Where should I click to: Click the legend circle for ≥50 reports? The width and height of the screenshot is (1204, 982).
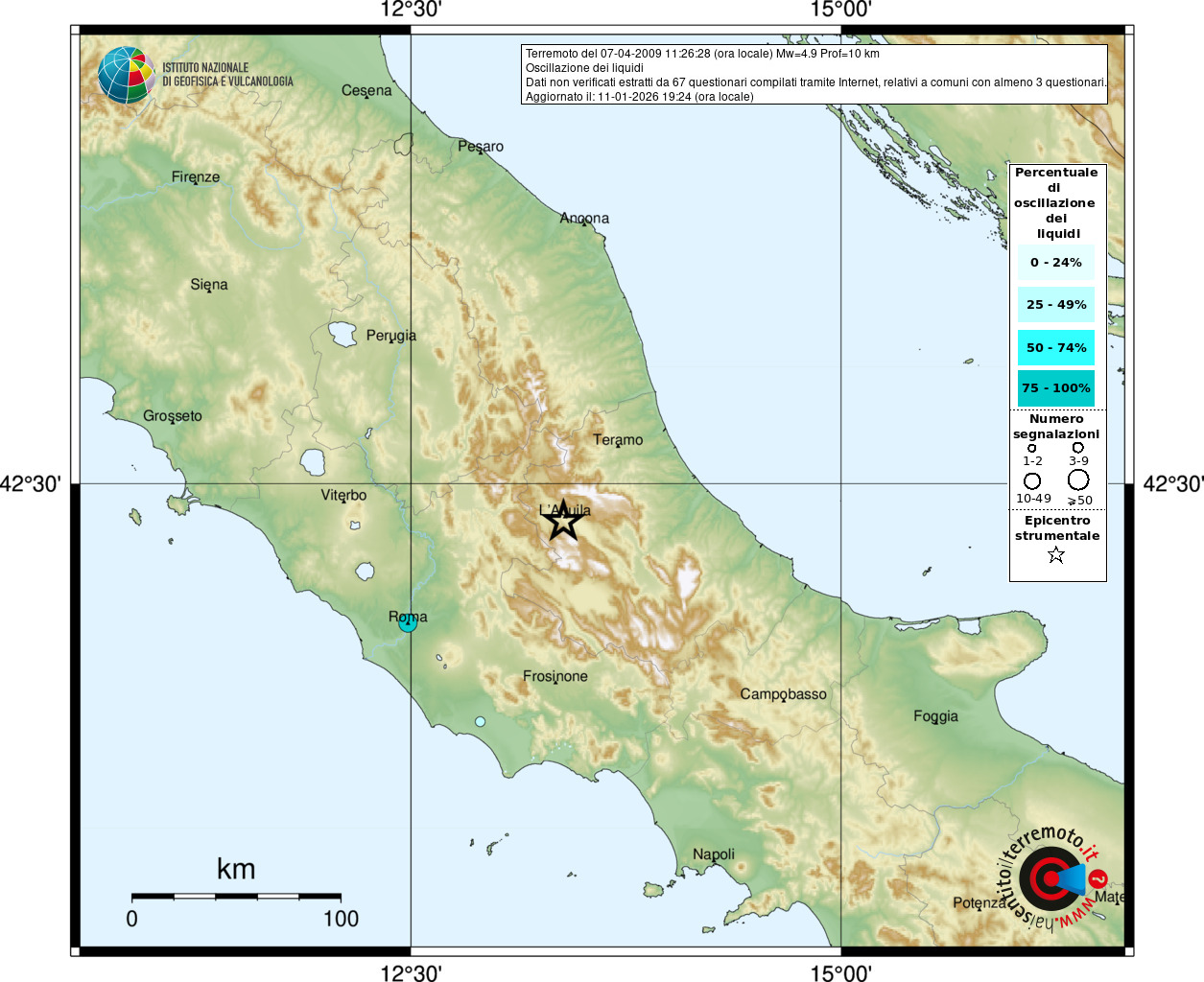(1079, 479)
